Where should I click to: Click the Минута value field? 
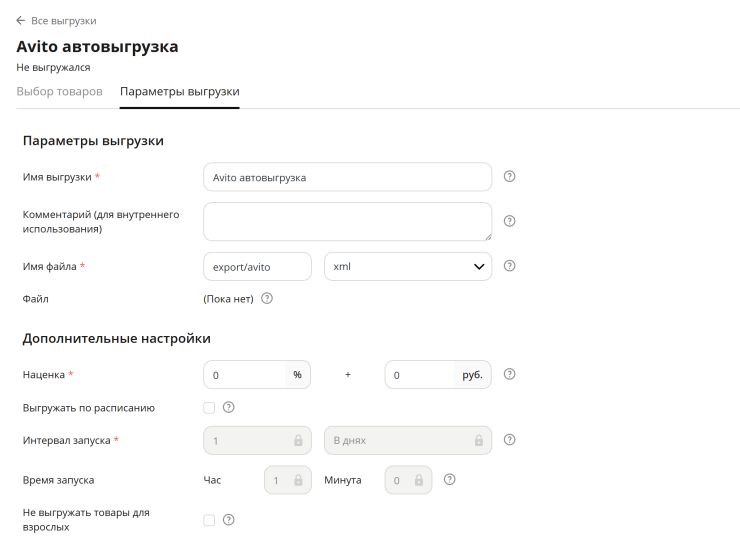point(408,480)
